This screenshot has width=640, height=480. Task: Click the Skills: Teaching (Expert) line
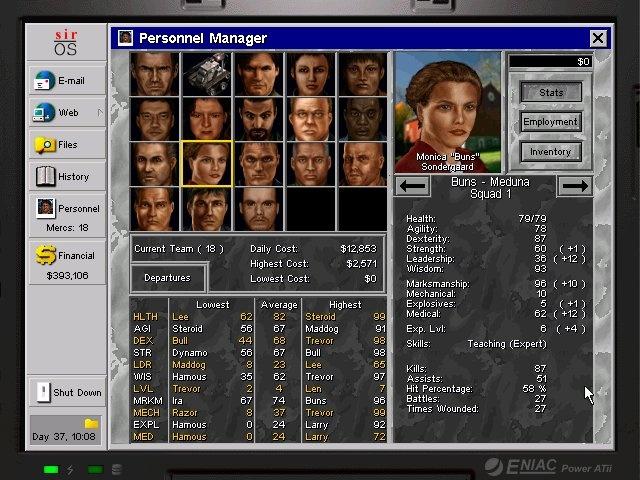click(x=476, y=344)
